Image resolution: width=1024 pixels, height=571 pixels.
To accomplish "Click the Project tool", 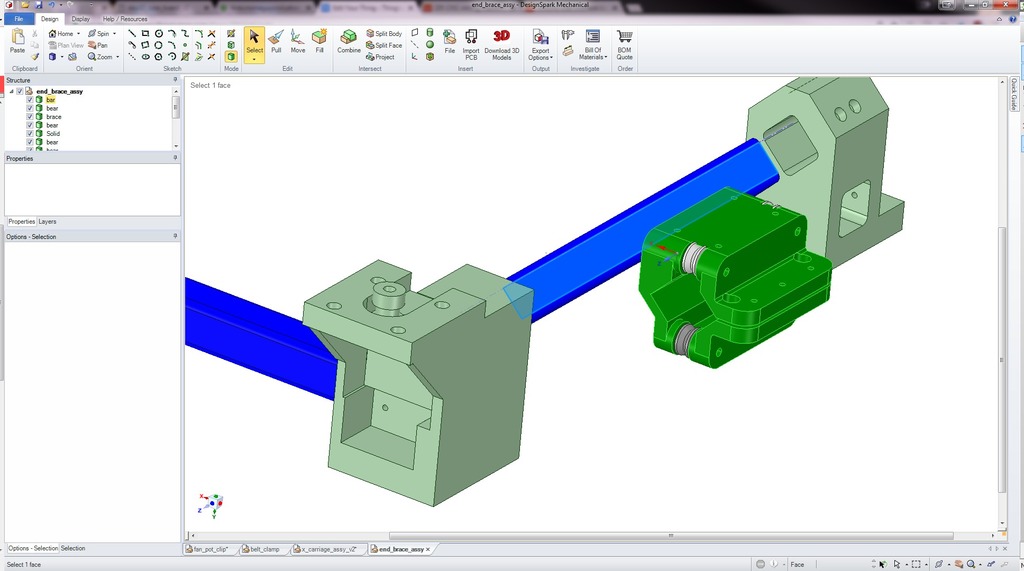I will click(380, 57).
